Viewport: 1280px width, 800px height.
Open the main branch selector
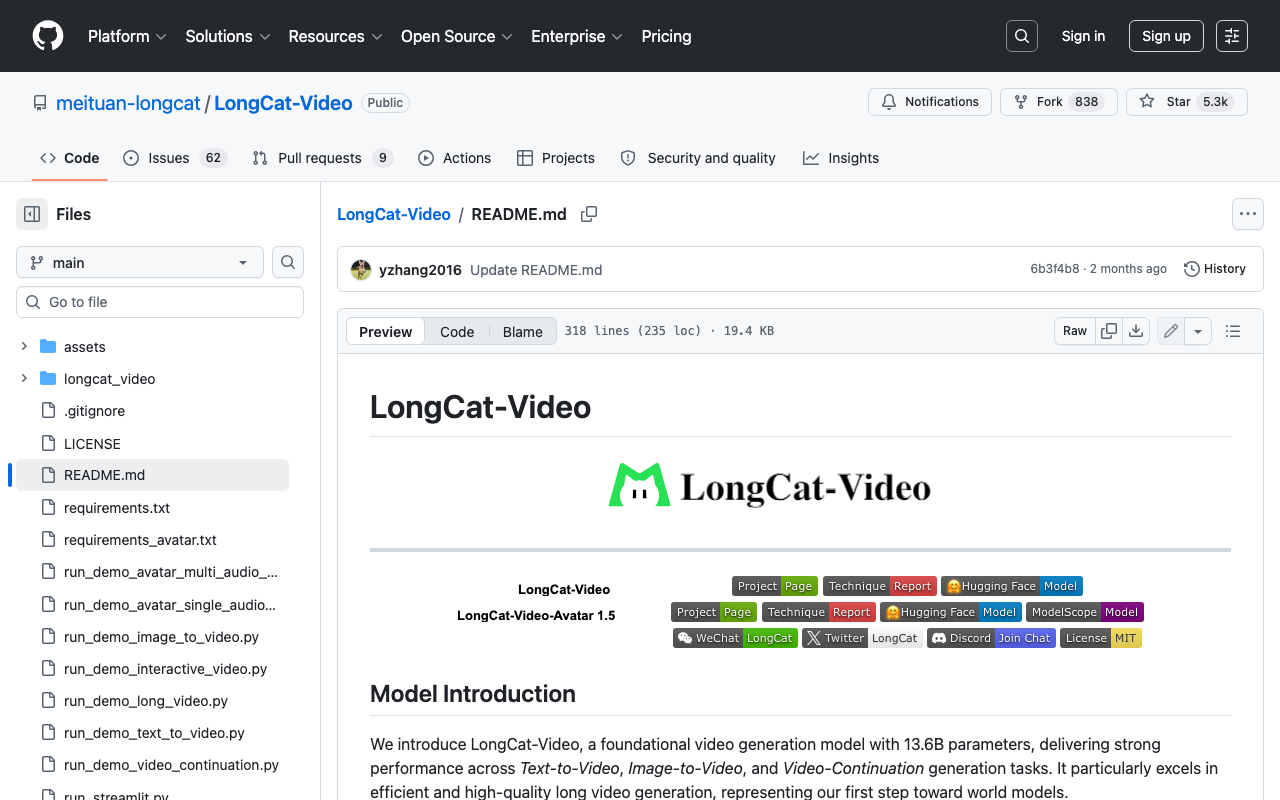(x=140, y=262)
